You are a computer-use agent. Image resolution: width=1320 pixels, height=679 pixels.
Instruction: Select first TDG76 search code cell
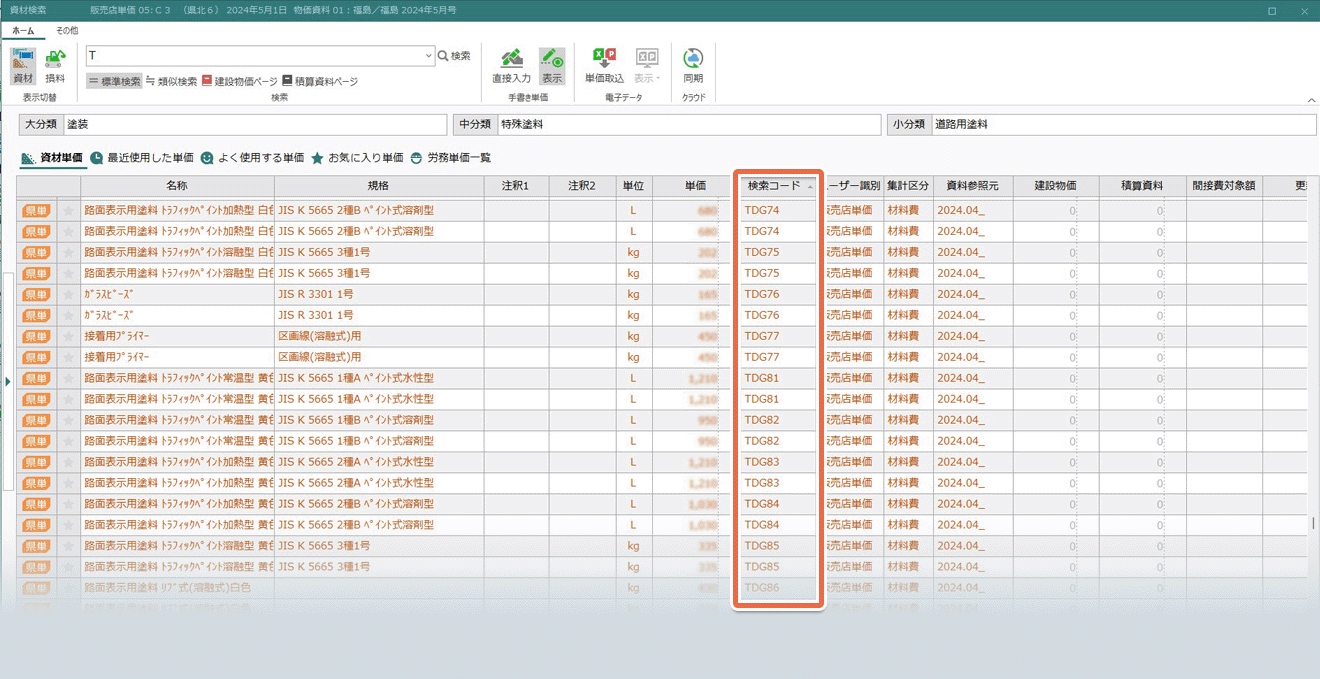777,295
